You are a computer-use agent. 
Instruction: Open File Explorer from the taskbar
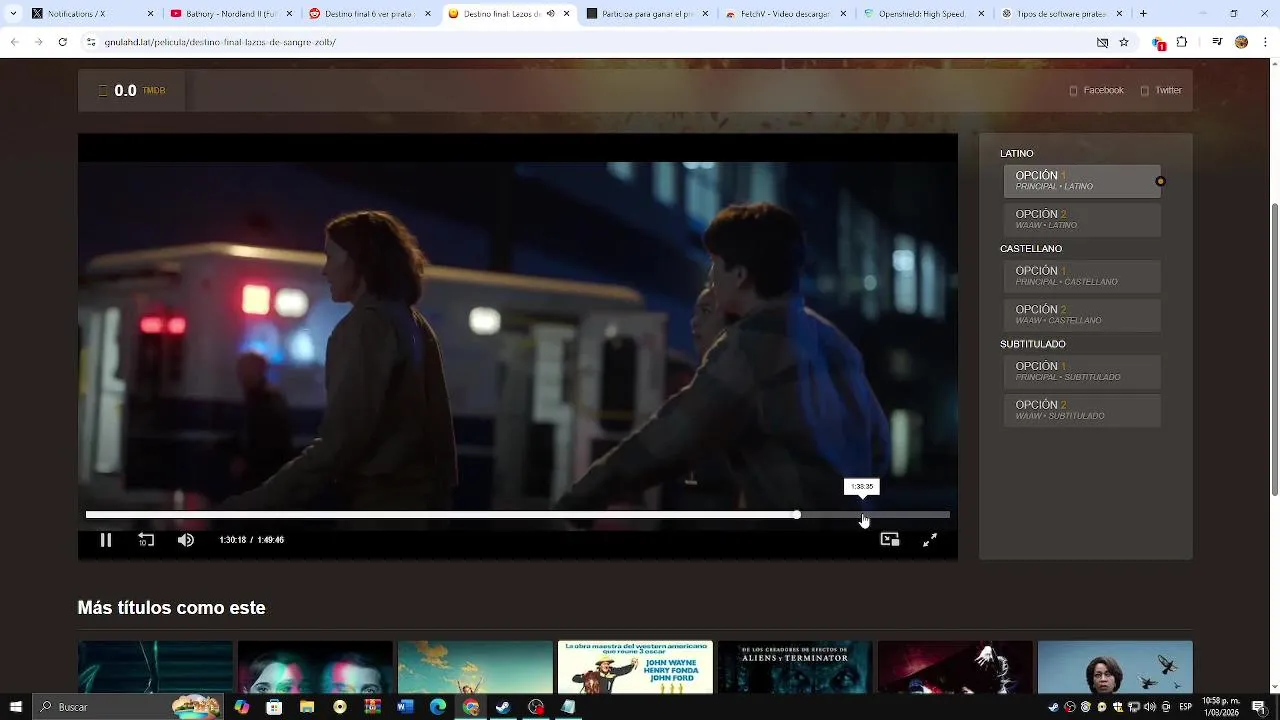(307, 707)
